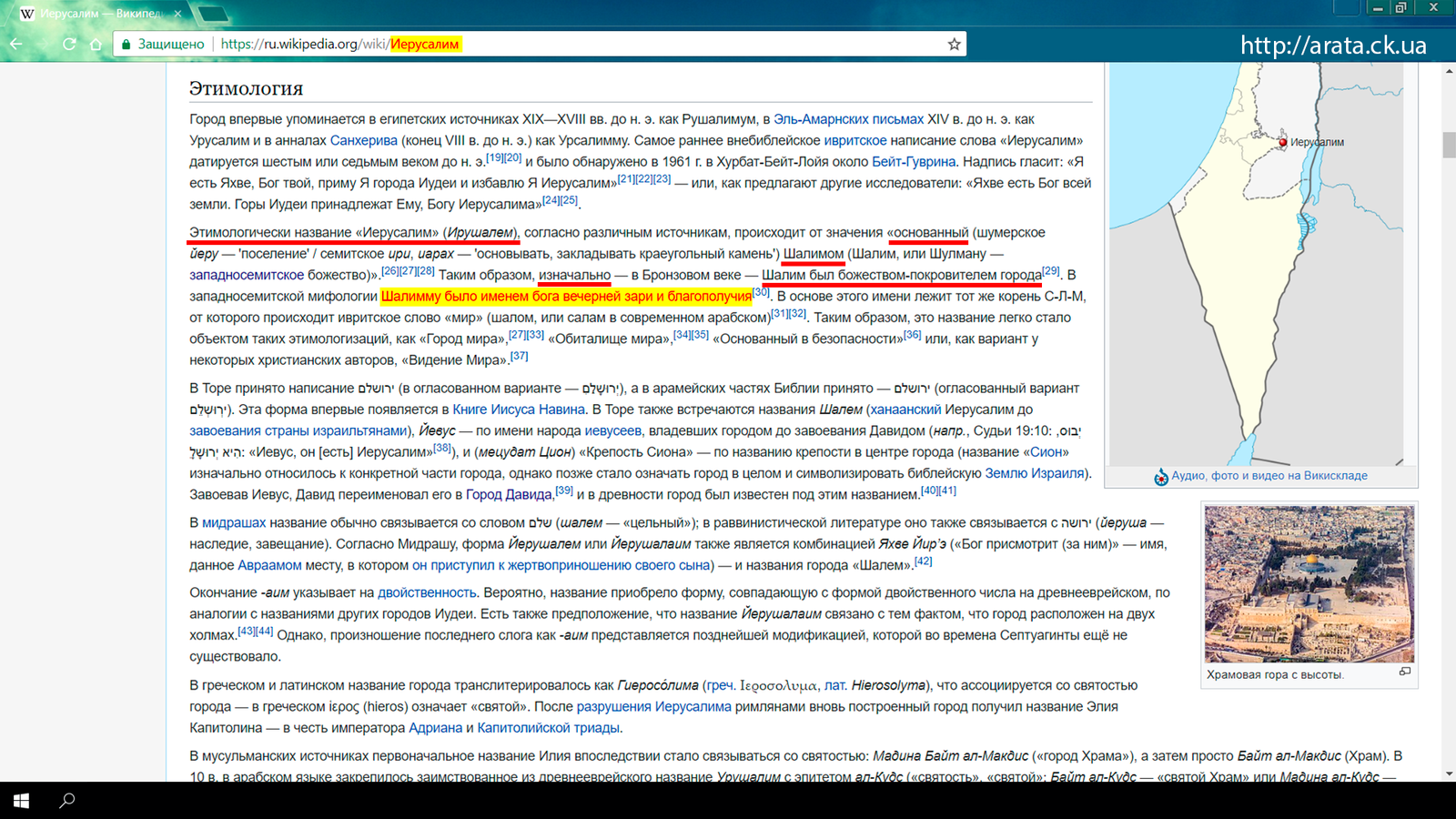Open footnote reference [42]
This screenshot has height=819, width=1456.
(x=923, y=561)
